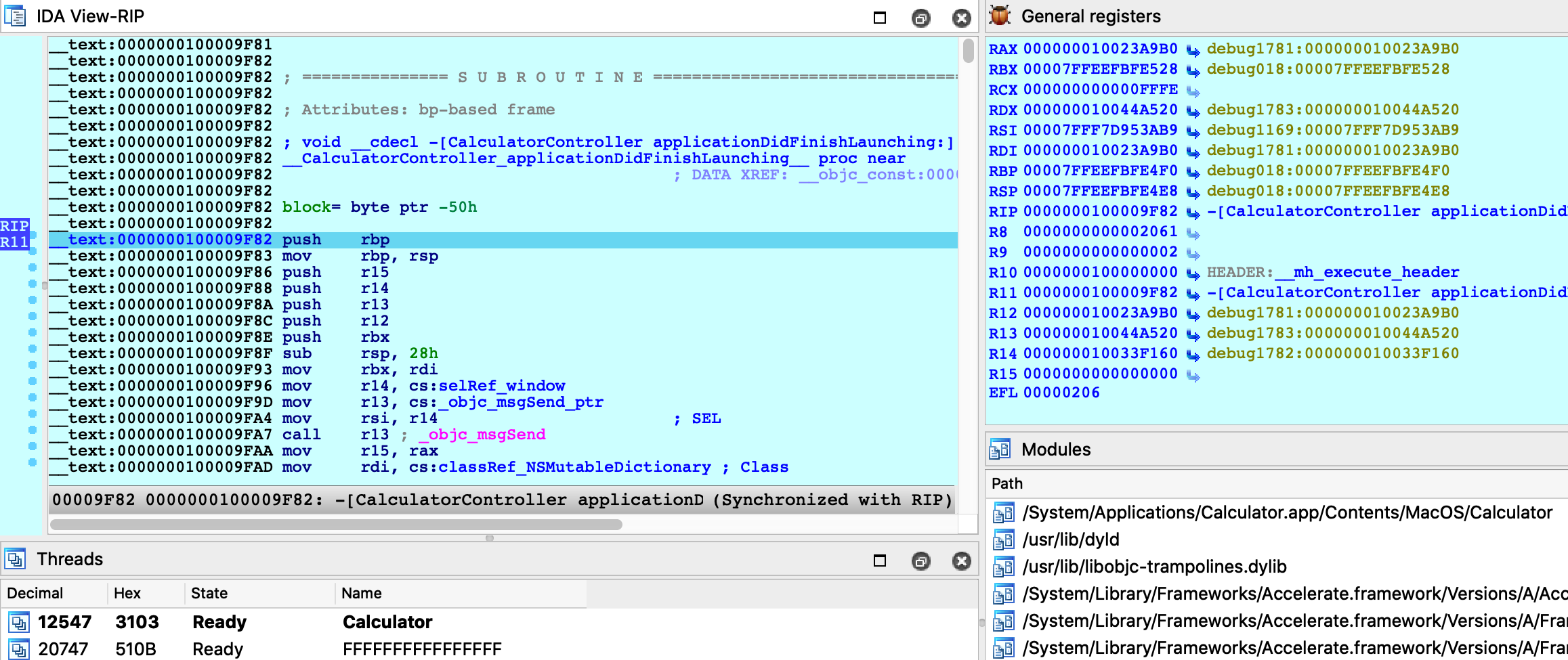This screenshot has height=660, width=1568.
Task: Click the General registers bug icon
Action: (x=1000, y=16)
